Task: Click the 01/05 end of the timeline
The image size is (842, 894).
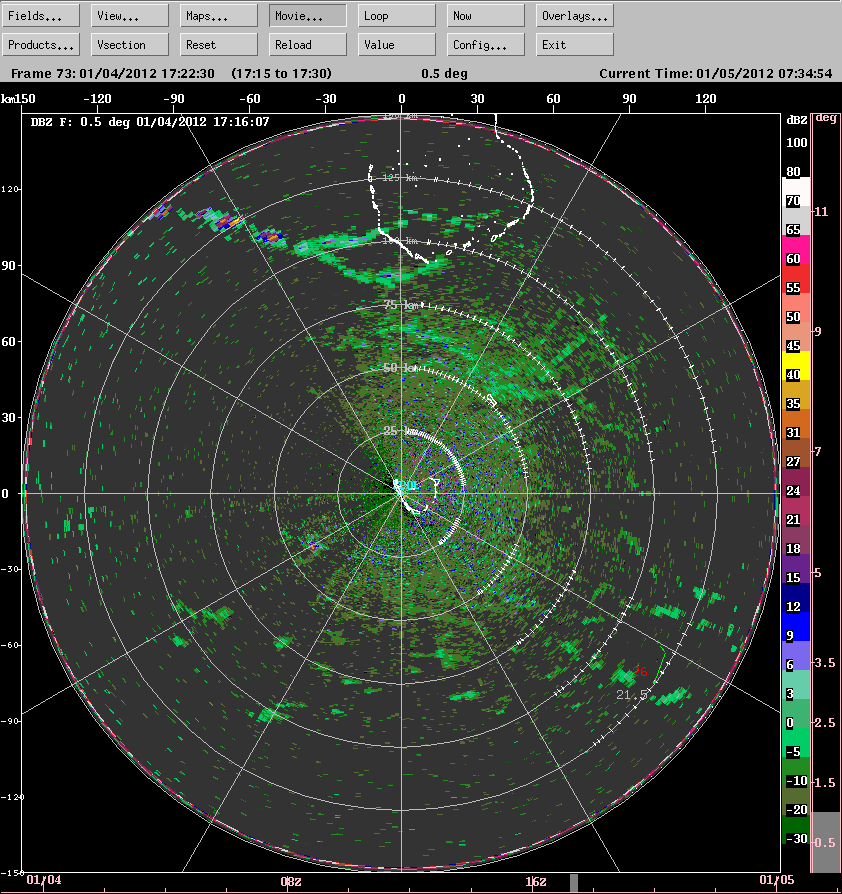Action: click(776, 879)
